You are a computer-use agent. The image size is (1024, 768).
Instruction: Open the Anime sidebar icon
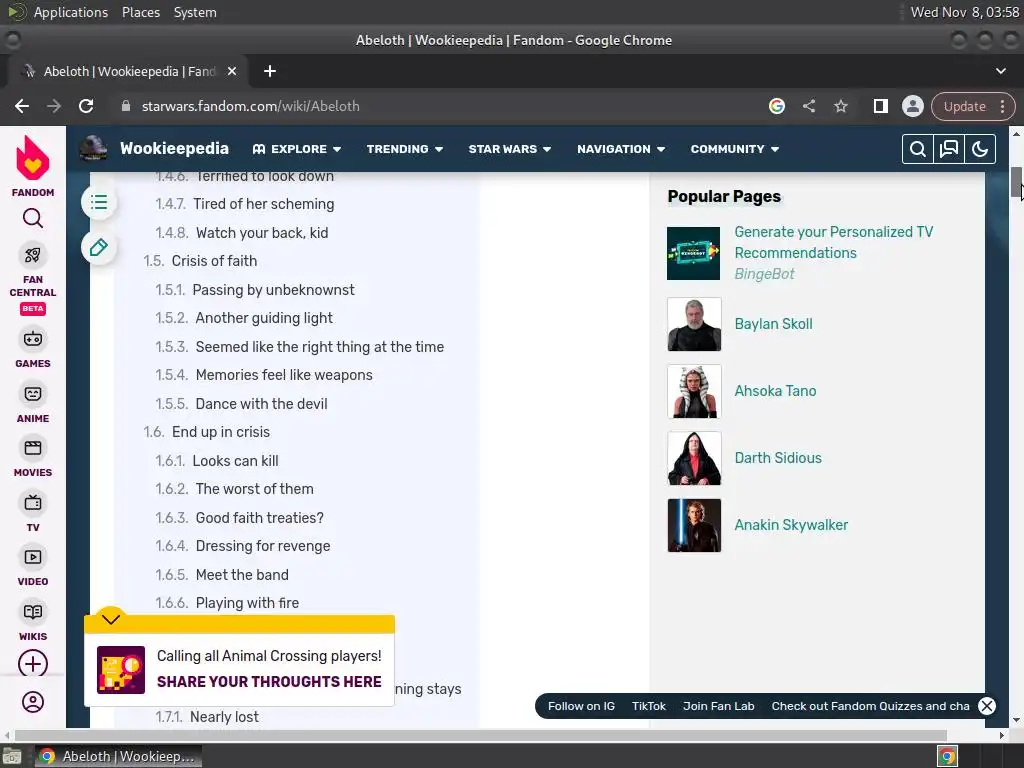[33, 394]
